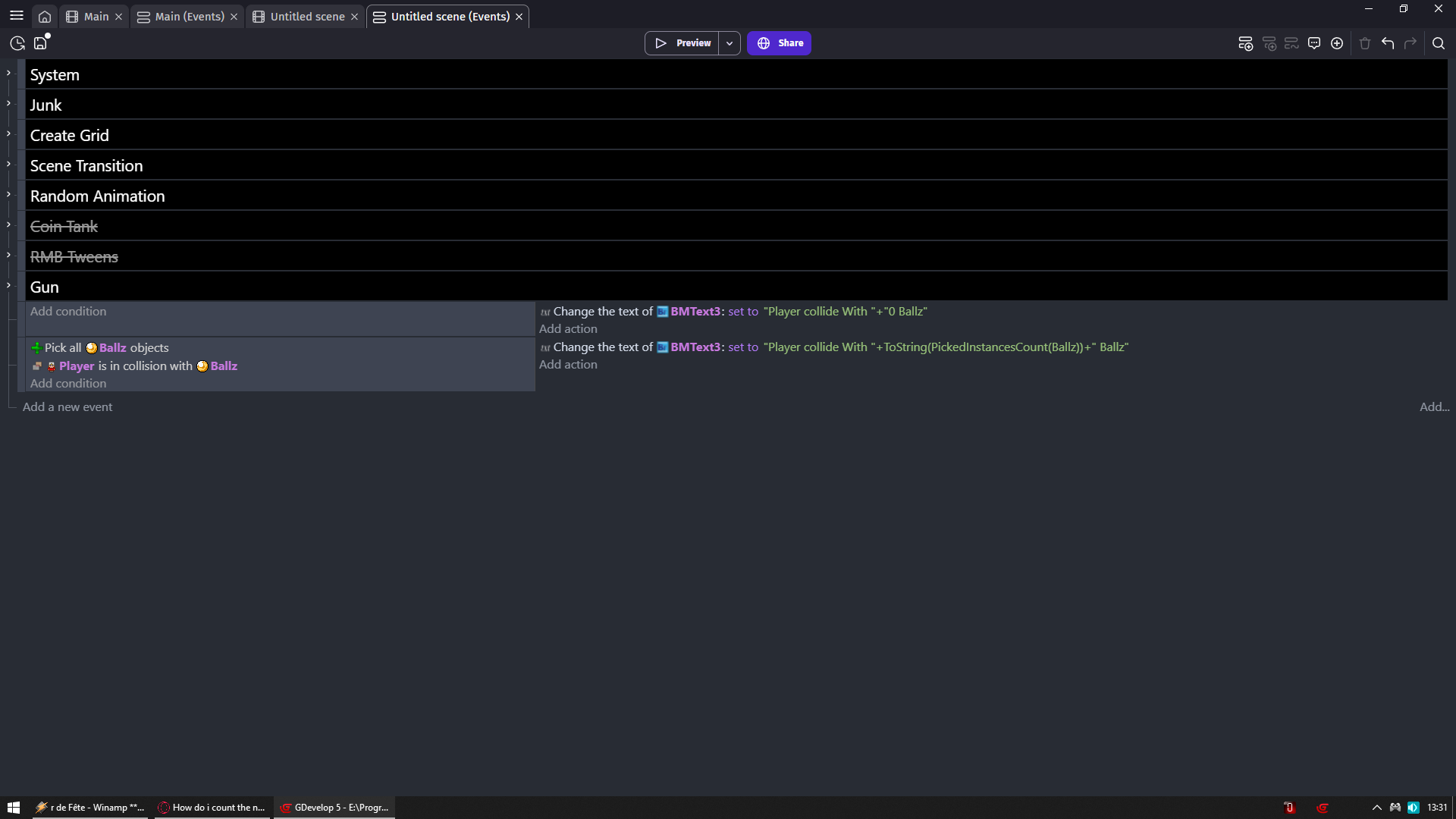This screenshot has height=819, width=1456.
Task: Open the GDevelop 5 taskbar item
Action: (334, 808)
